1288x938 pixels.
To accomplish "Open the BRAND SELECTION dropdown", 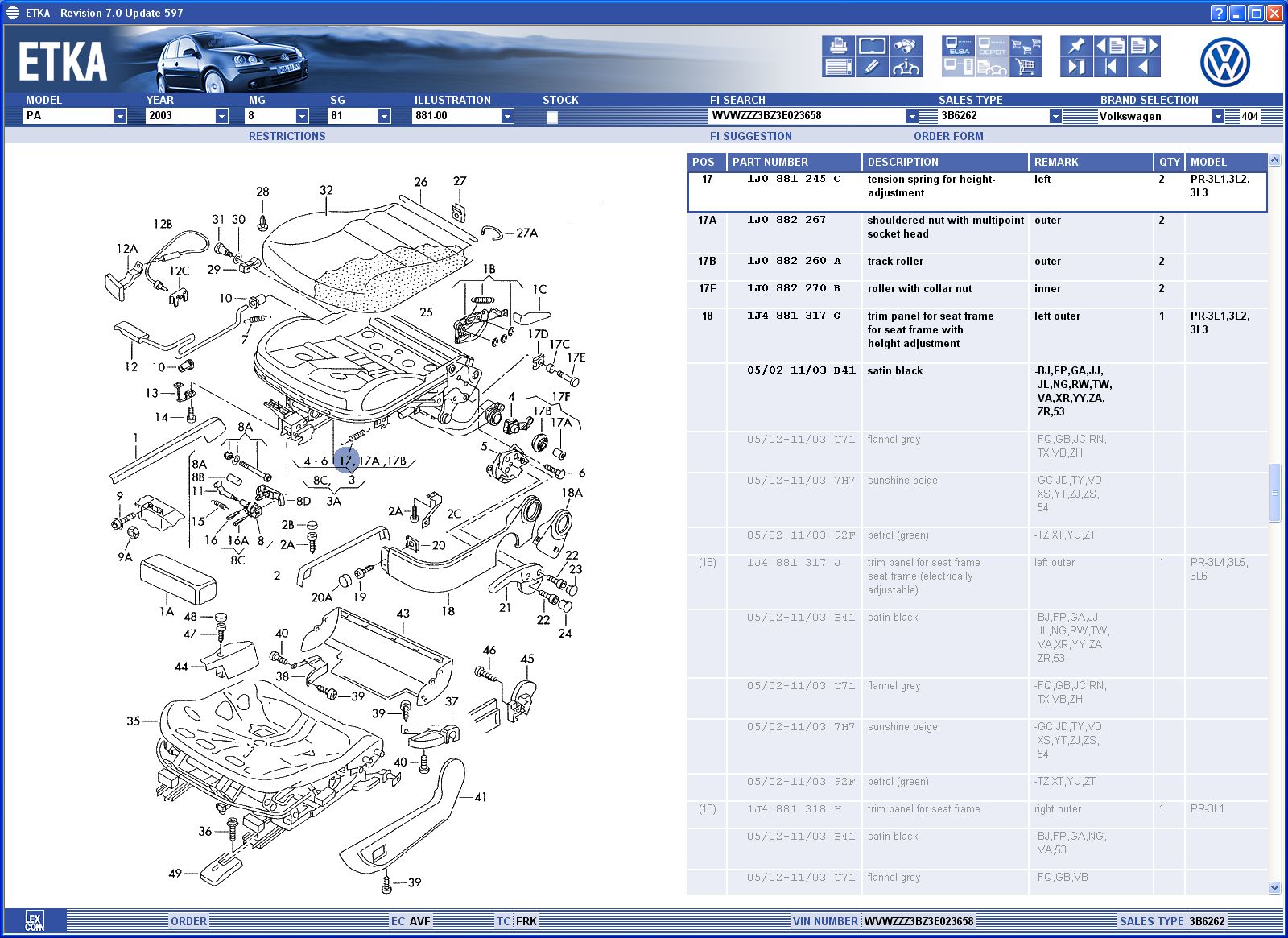I will tap(1218, 116).
